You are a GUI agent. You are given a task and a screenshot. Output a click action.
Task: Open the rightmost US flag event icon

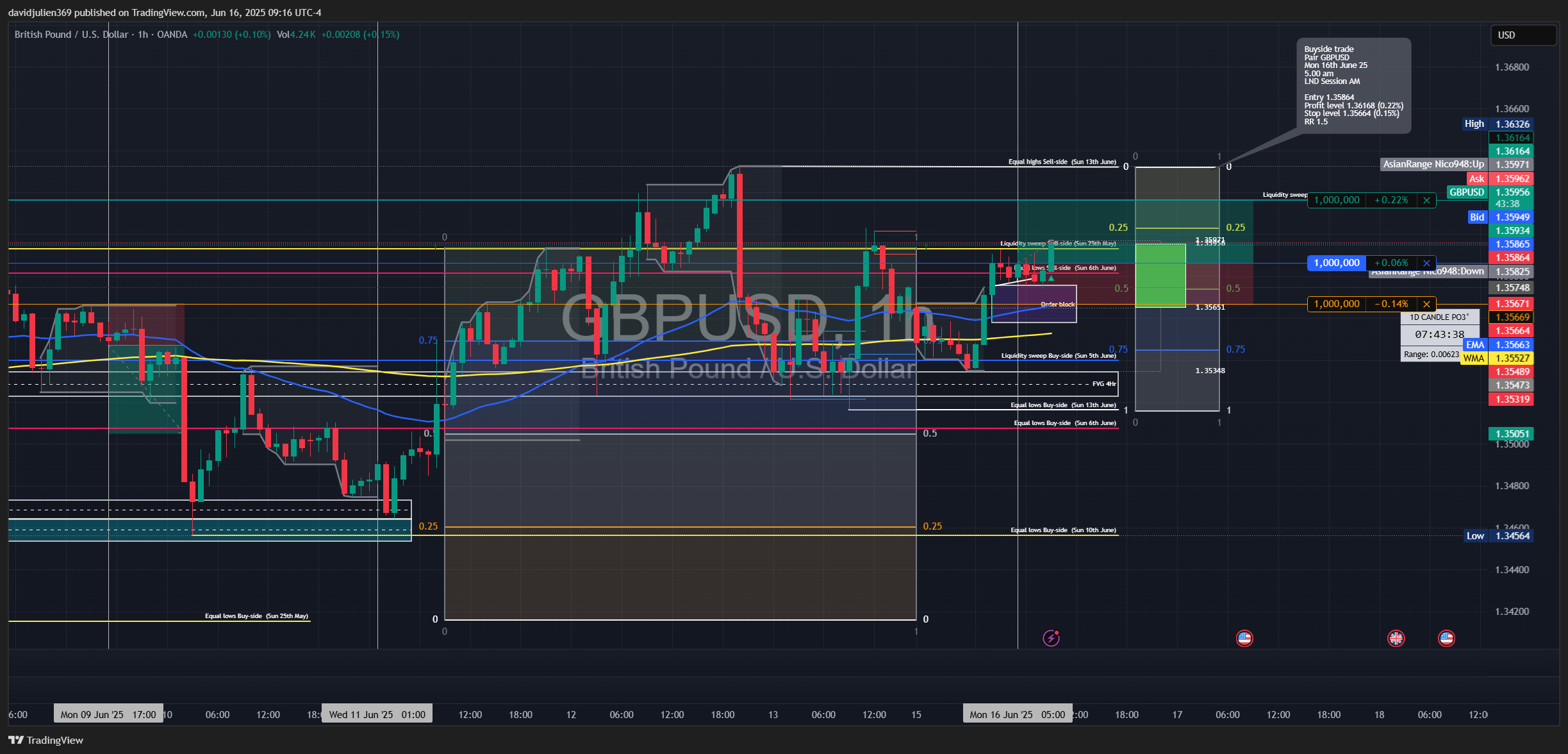[x=1446, y=638]
